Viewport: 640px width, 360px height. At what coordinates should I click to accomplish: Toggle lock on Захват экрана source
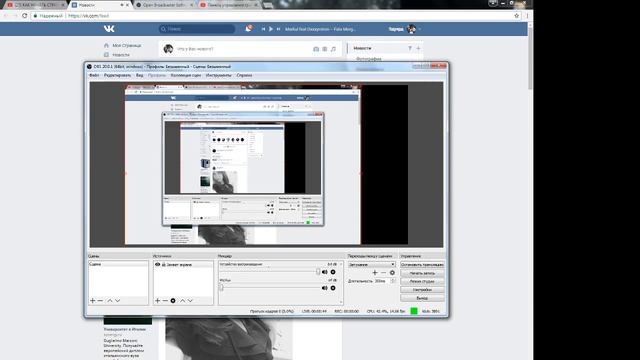pyautogui.click(x=164, y=264)
